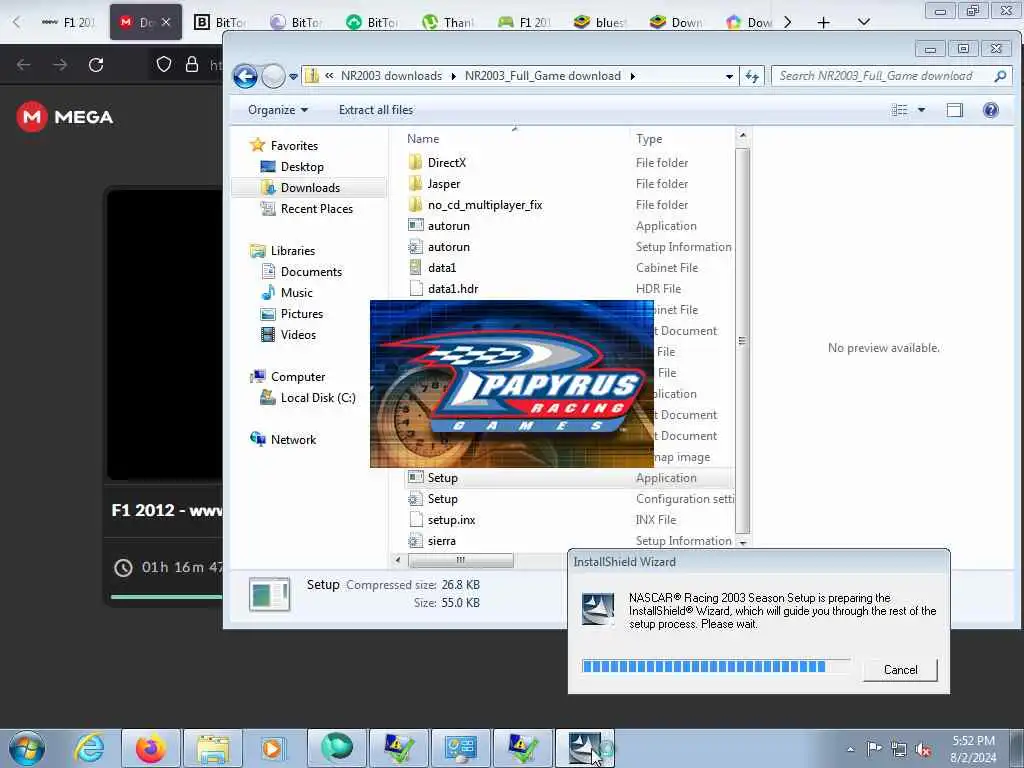Toggle the preview pane button
This screenshot has width=1024, height=768.
[954, 110]
